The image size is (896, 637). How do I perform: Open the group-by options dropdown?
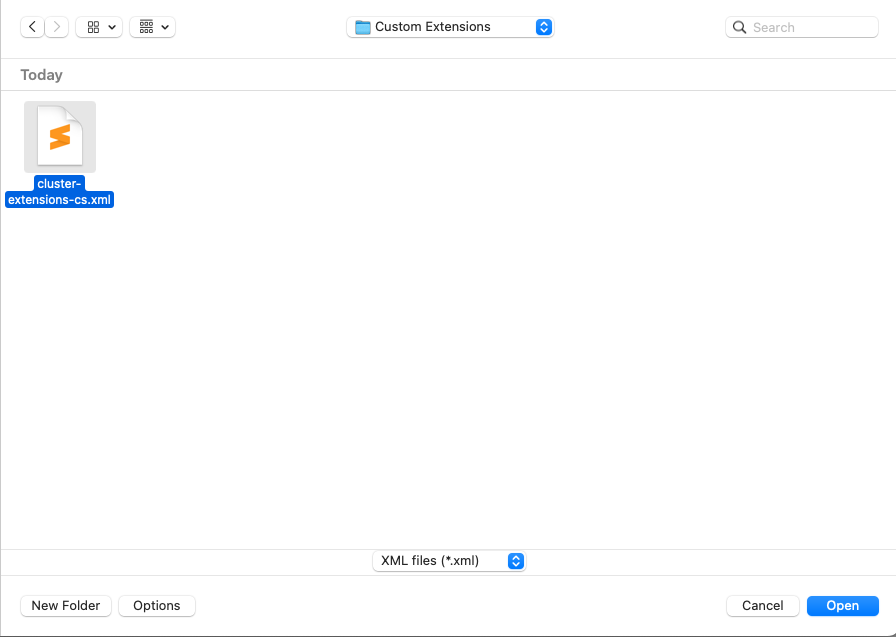point(153,27)
